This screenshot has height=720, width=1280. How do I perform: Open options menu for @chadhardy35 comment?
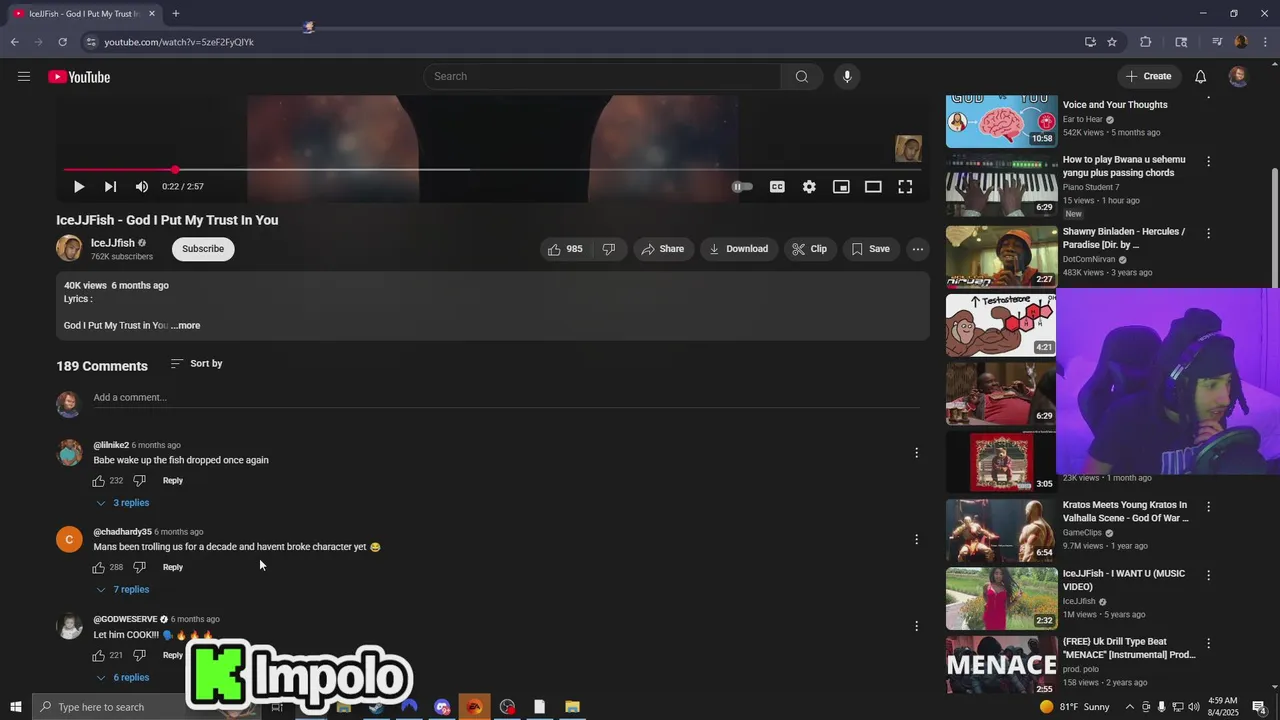(916, 540)
